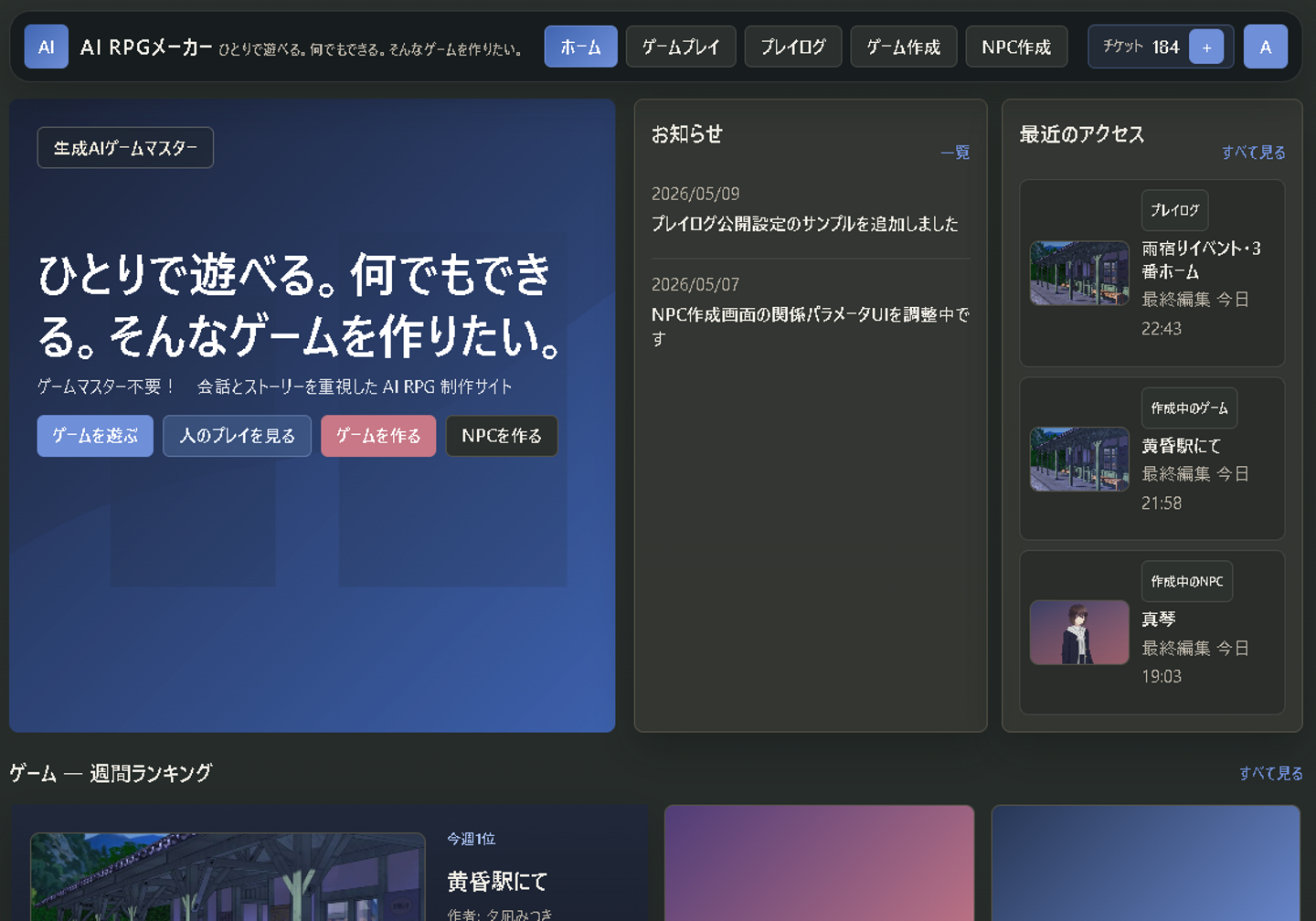
Task: Open the ranked 黄昏駅にて game image
Action: click(x=228, y=877)
